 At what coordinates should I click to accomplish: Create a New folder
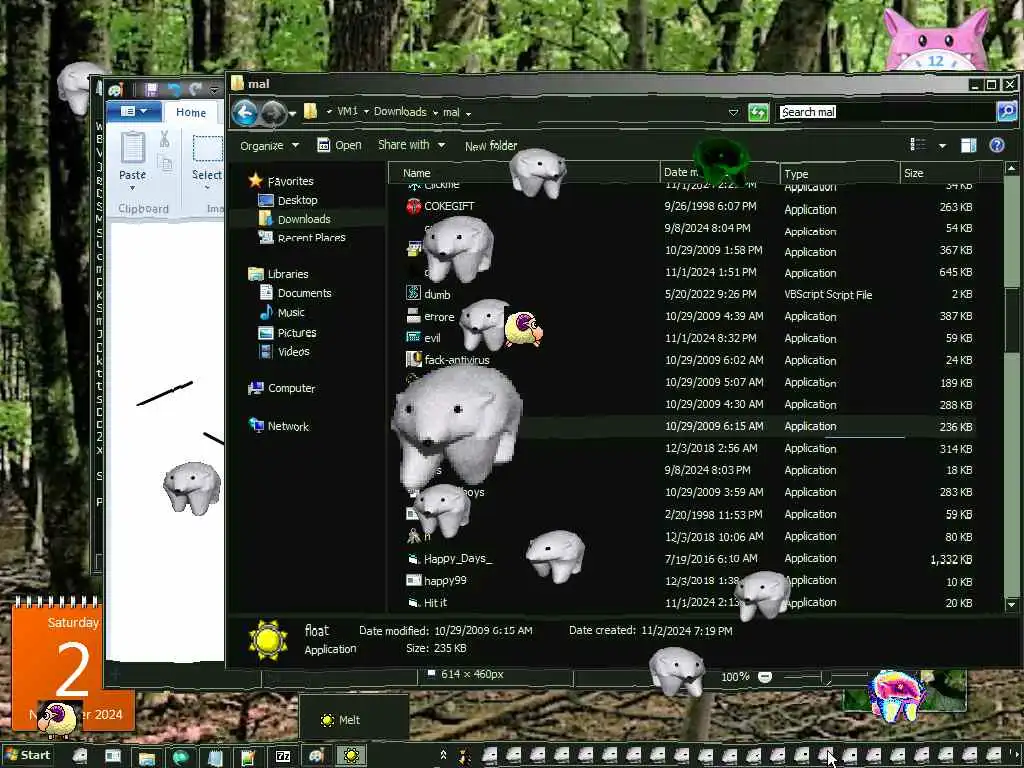(x=491, y=146)
